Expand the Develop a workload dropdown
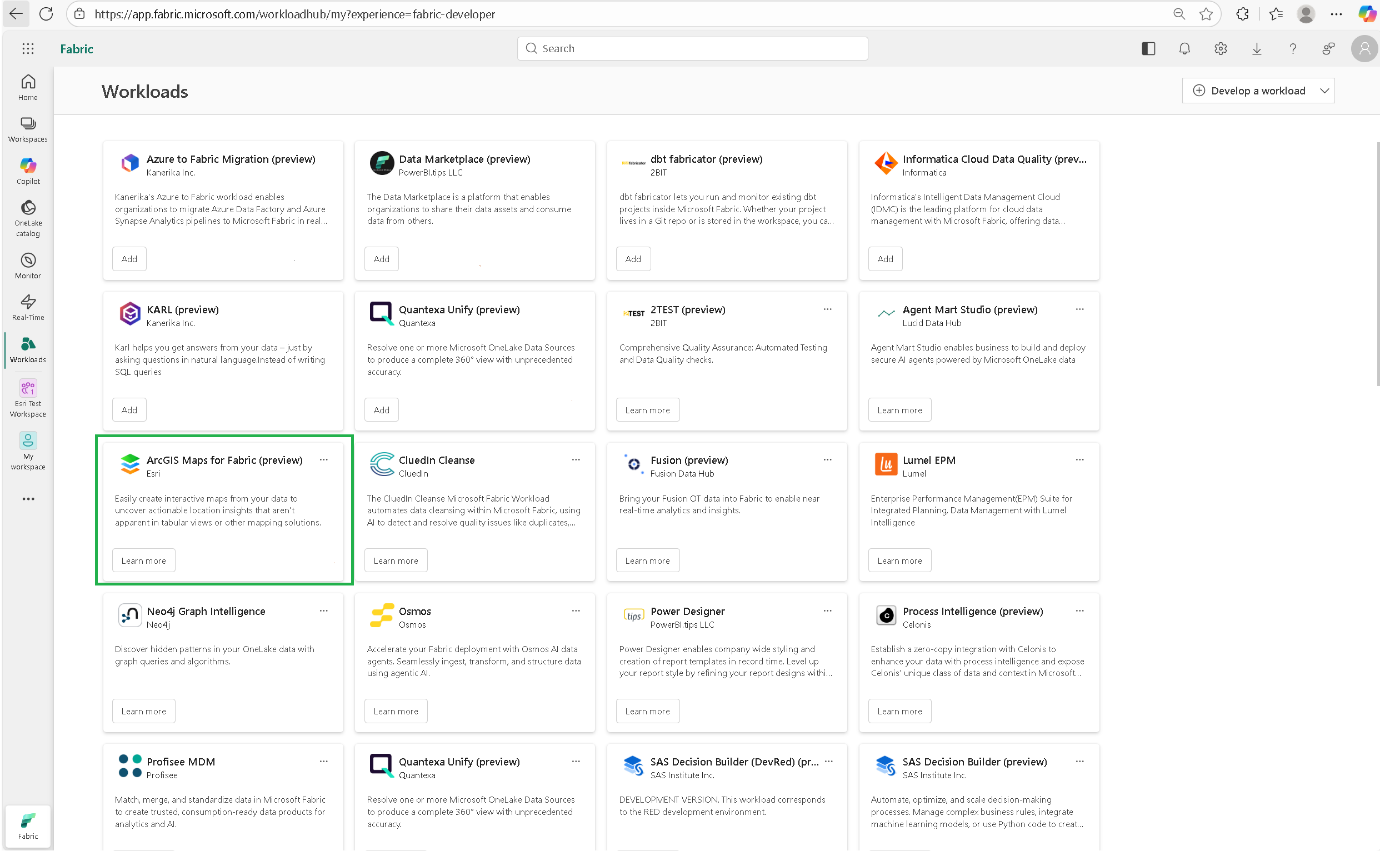Viewport: 1380px width, 851px height. coord(1325,91)
